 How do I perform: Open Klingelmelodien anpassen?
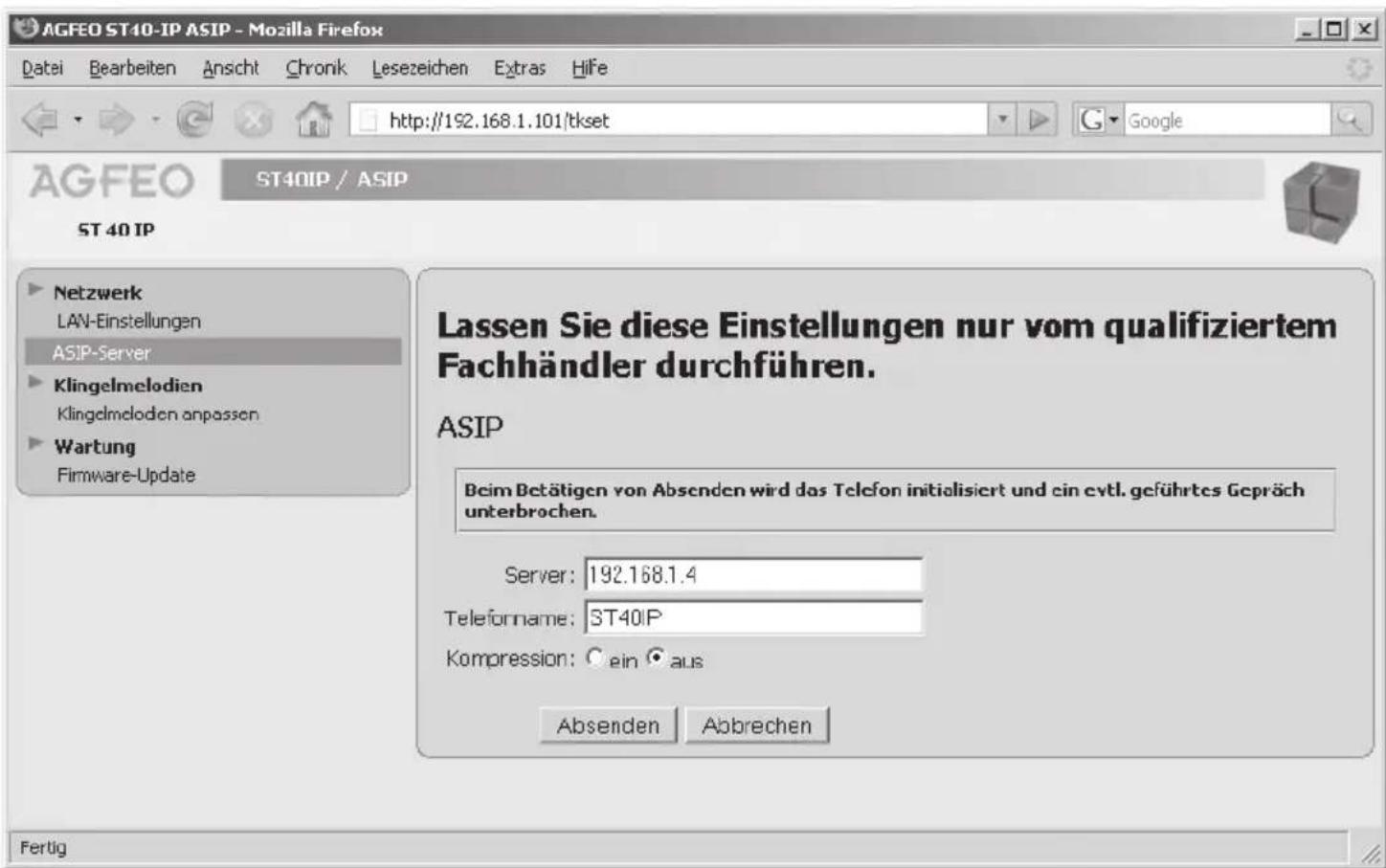pos(158,414)
